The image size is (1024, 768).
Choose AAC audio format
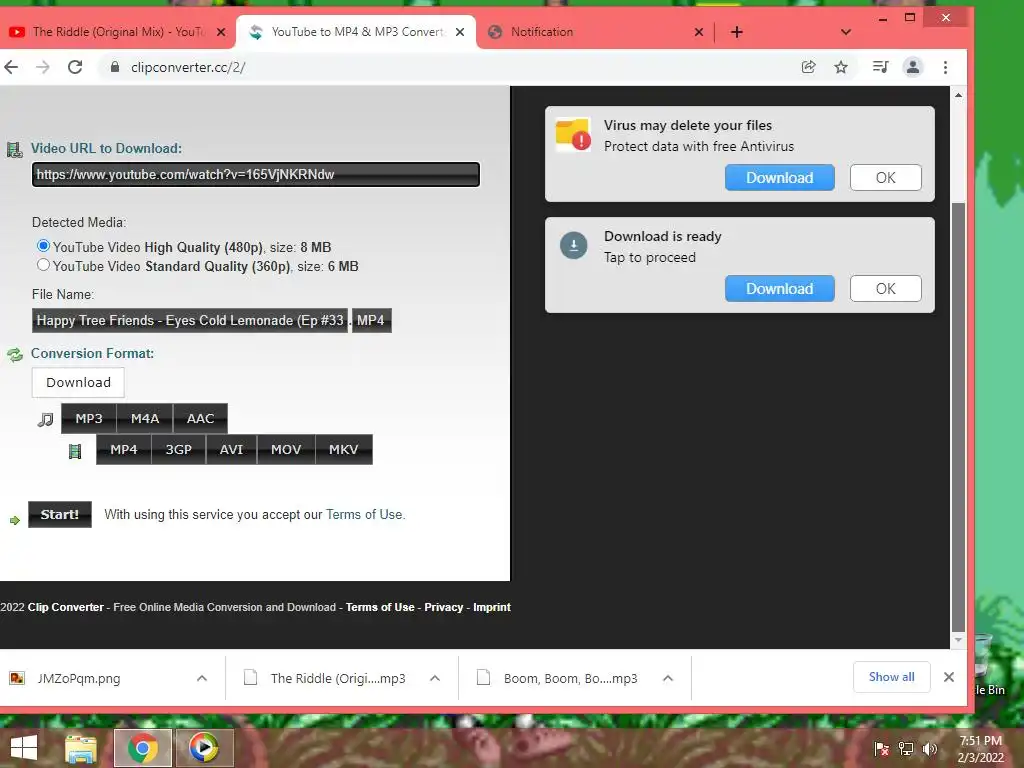pos(200,419)
